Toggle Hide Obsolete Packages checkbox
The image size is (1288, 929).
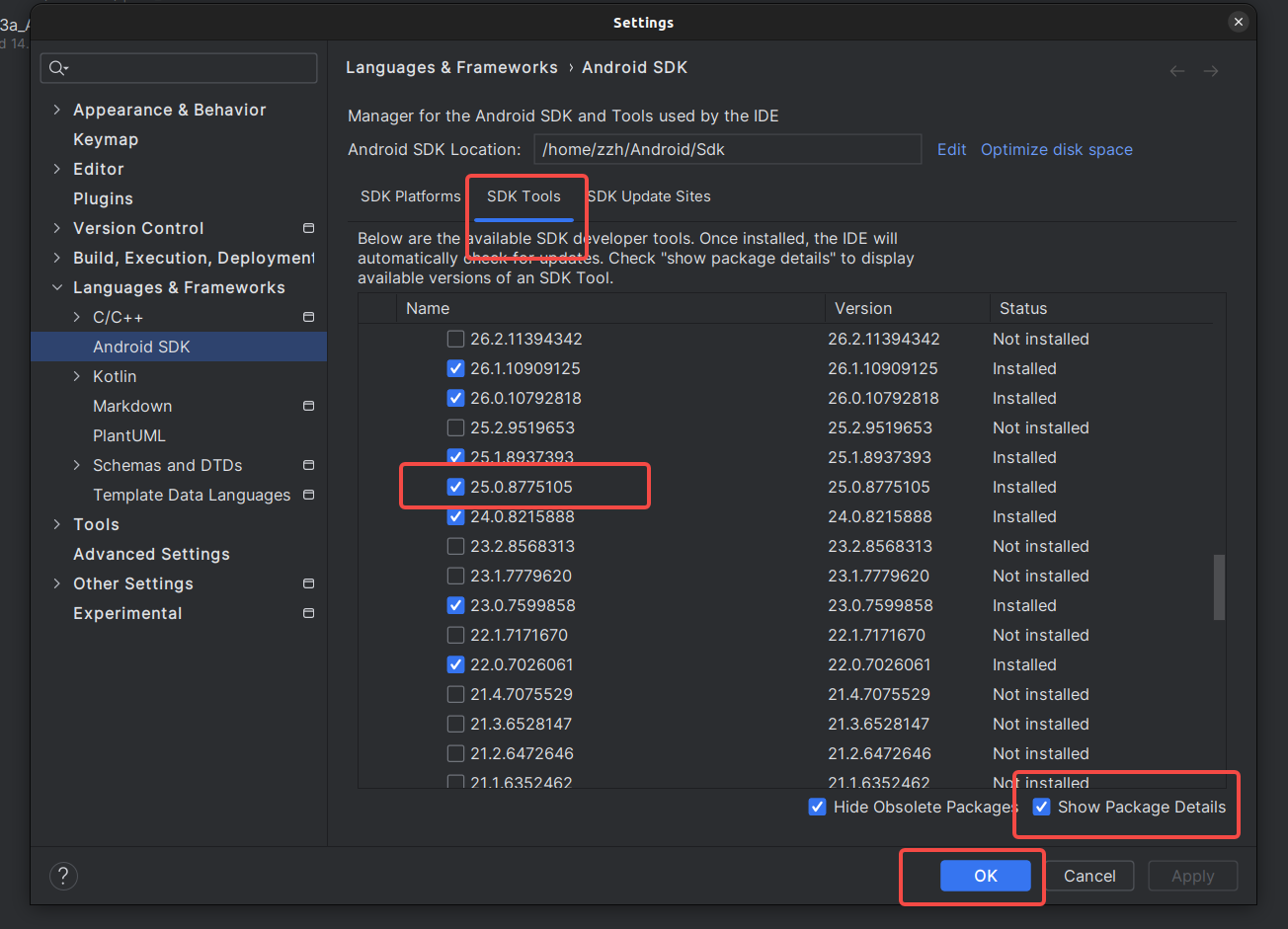[817, 807]
